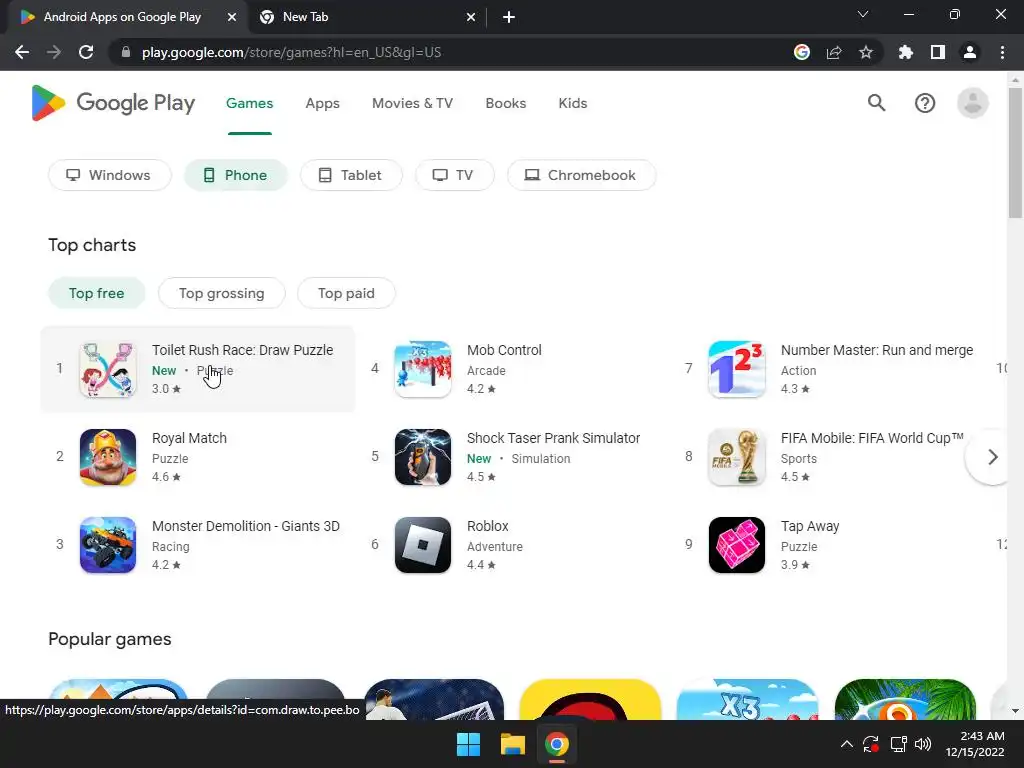Show hidden system tray icons

846,744
